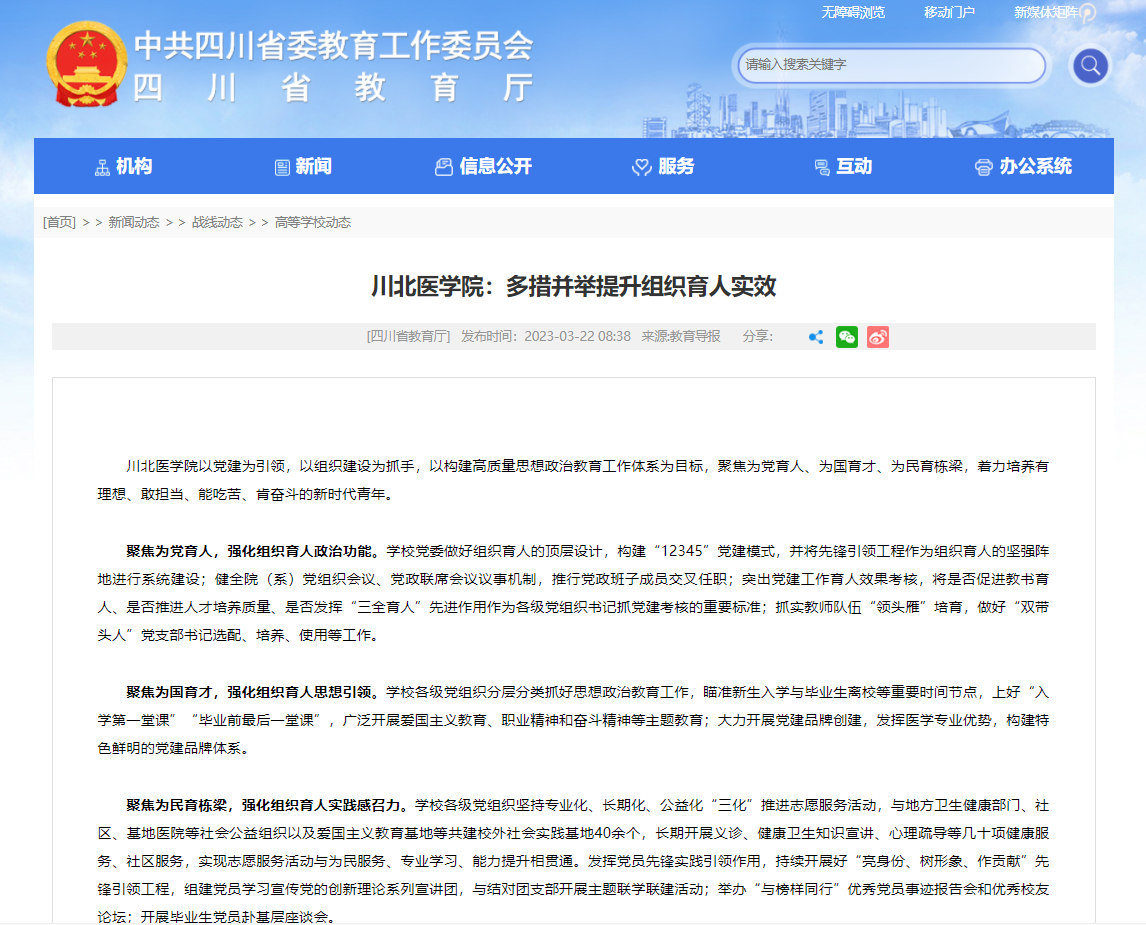Click the 机构 building icon in nav bar
The height and width of the screenshot is (925, 1146).
click(x=101, y=166)
